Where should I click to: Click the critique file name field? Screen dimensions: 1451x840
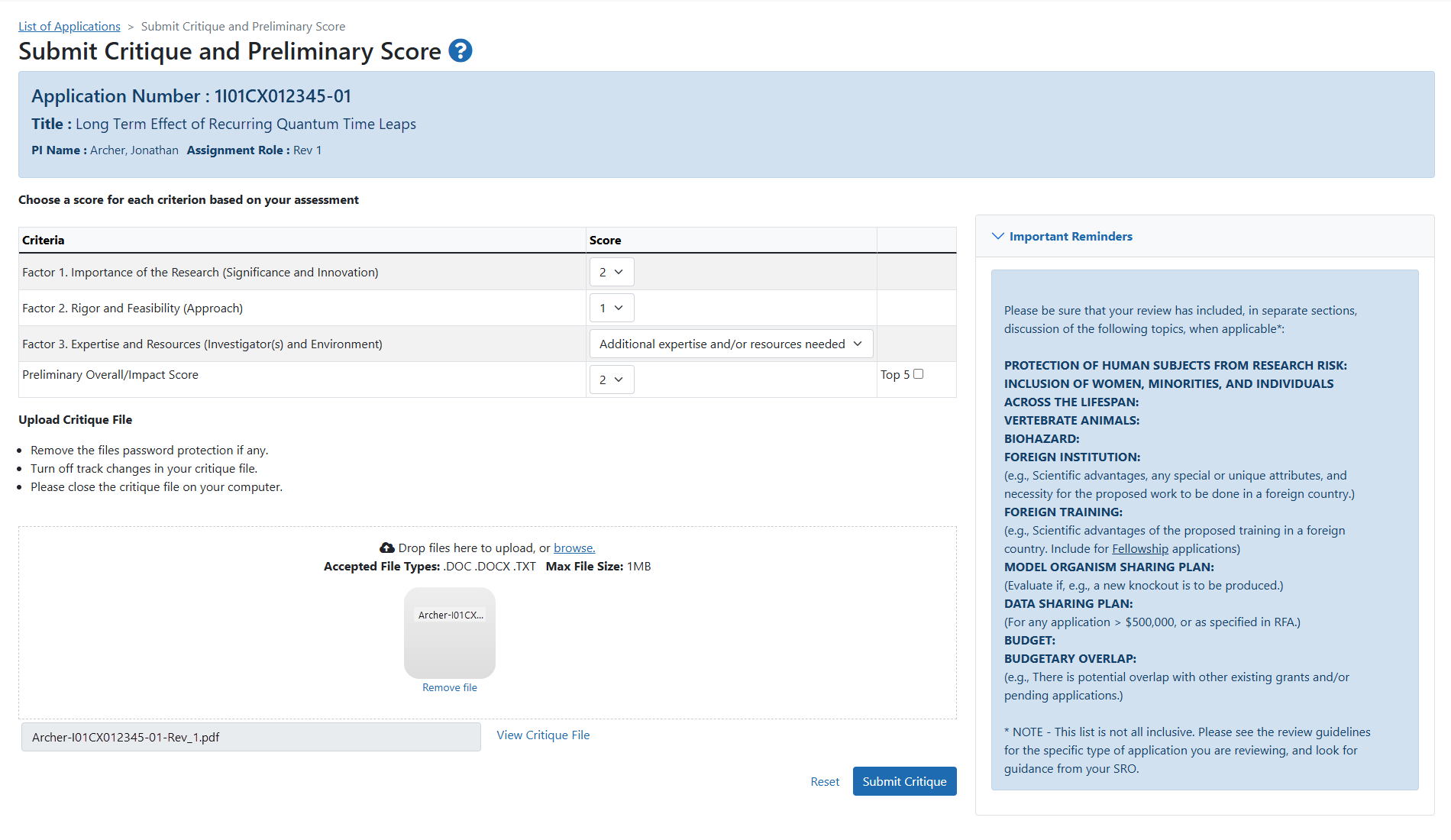coord(251,737)
